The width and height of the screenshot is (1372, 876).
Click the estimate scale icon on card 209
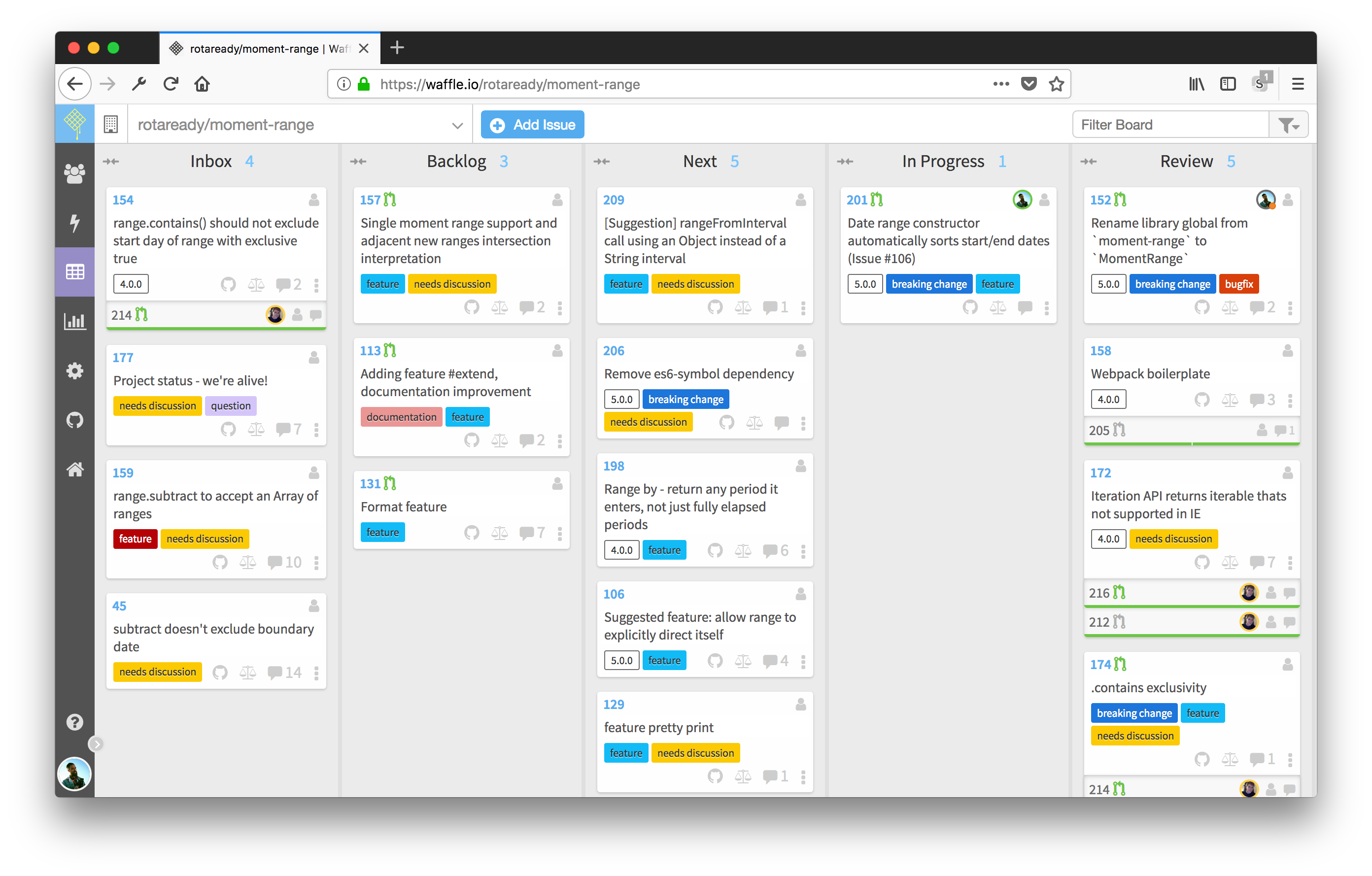pos(742,307)
